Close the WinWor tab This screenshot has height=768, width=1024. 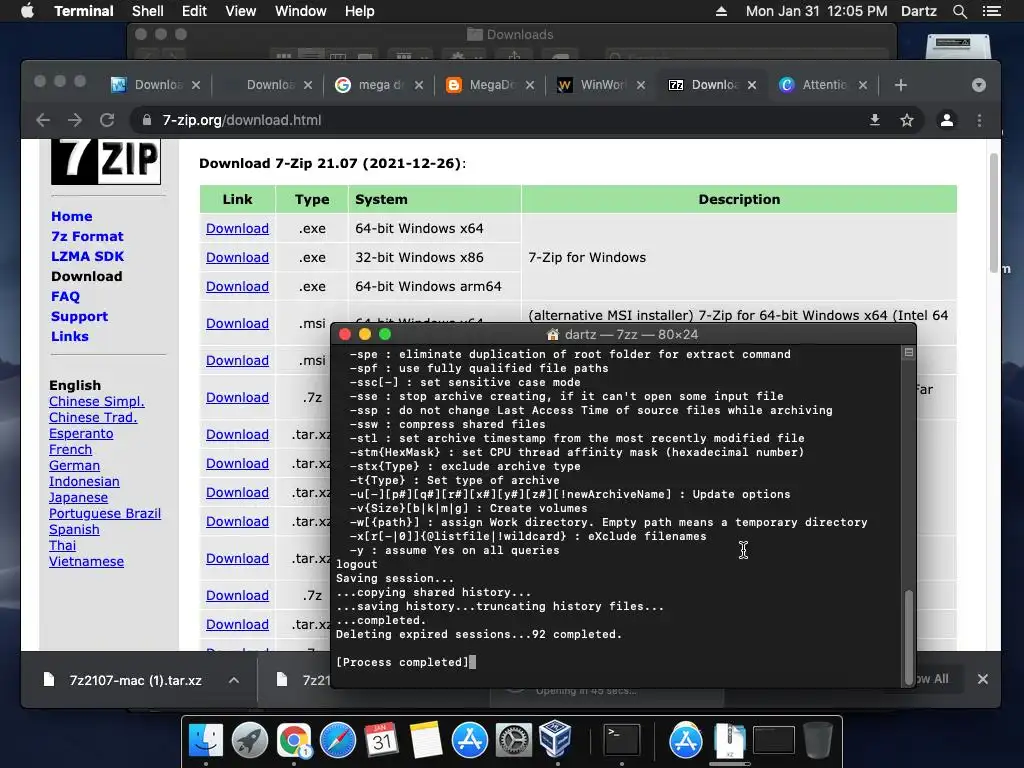(641, 85)
